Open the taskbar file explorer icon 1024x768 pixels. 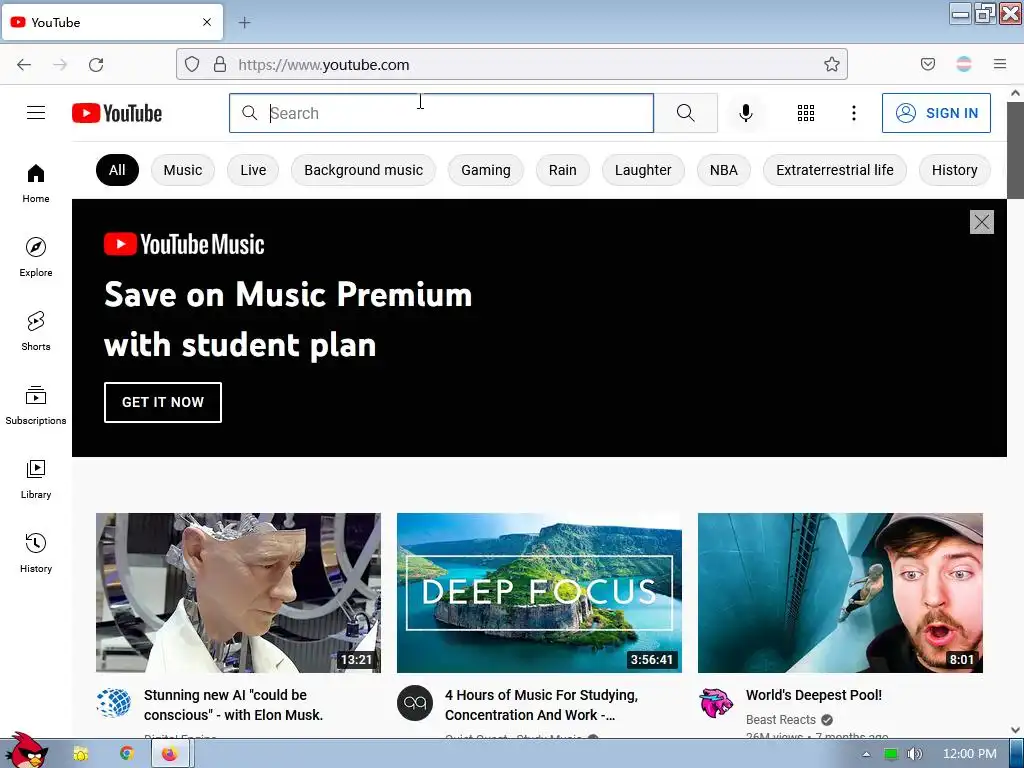coord(81,754)
